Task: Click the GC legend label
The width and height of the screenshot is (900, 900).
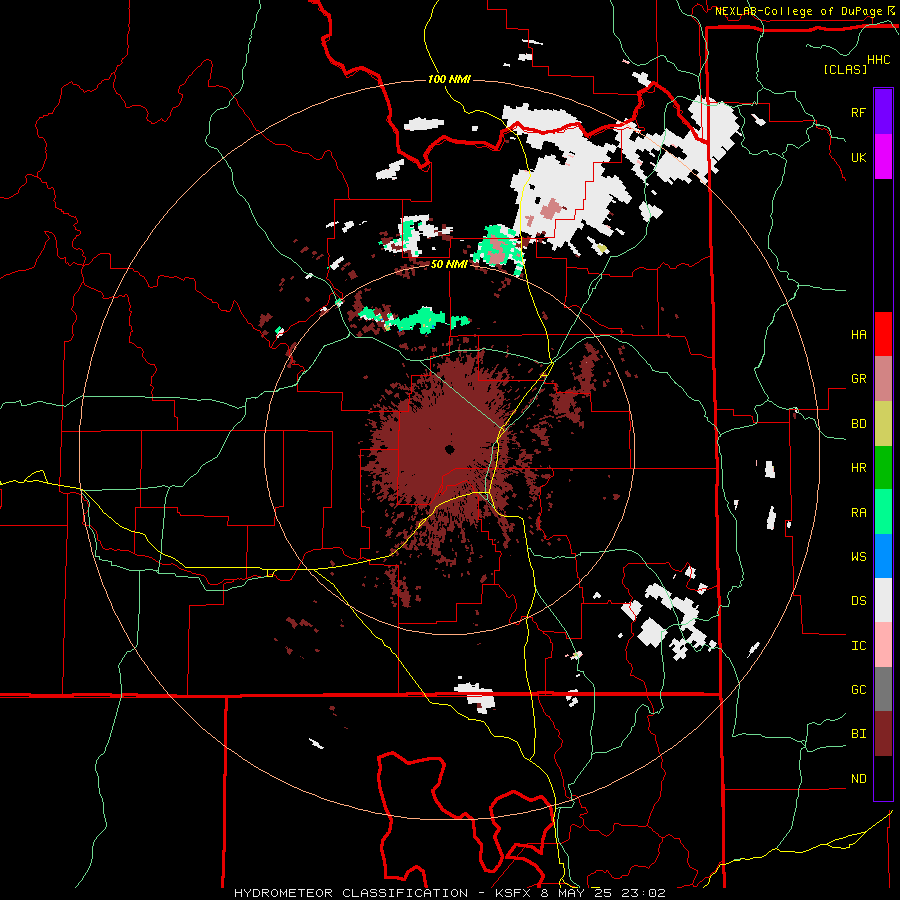Action: (x=858, y=690)
